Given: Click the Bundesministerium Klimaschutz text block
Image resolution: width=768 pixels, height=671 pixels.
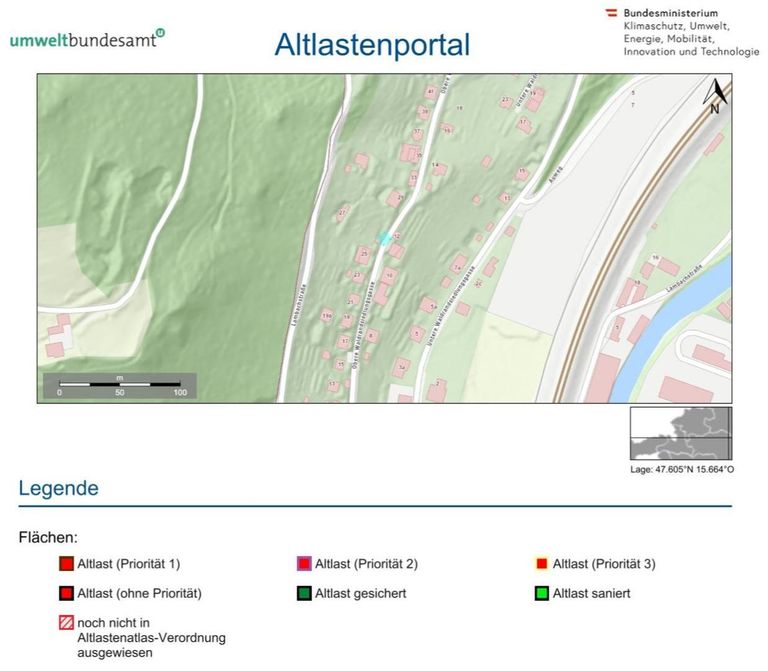Looking at the screenshot, I should tap(691, 32).
